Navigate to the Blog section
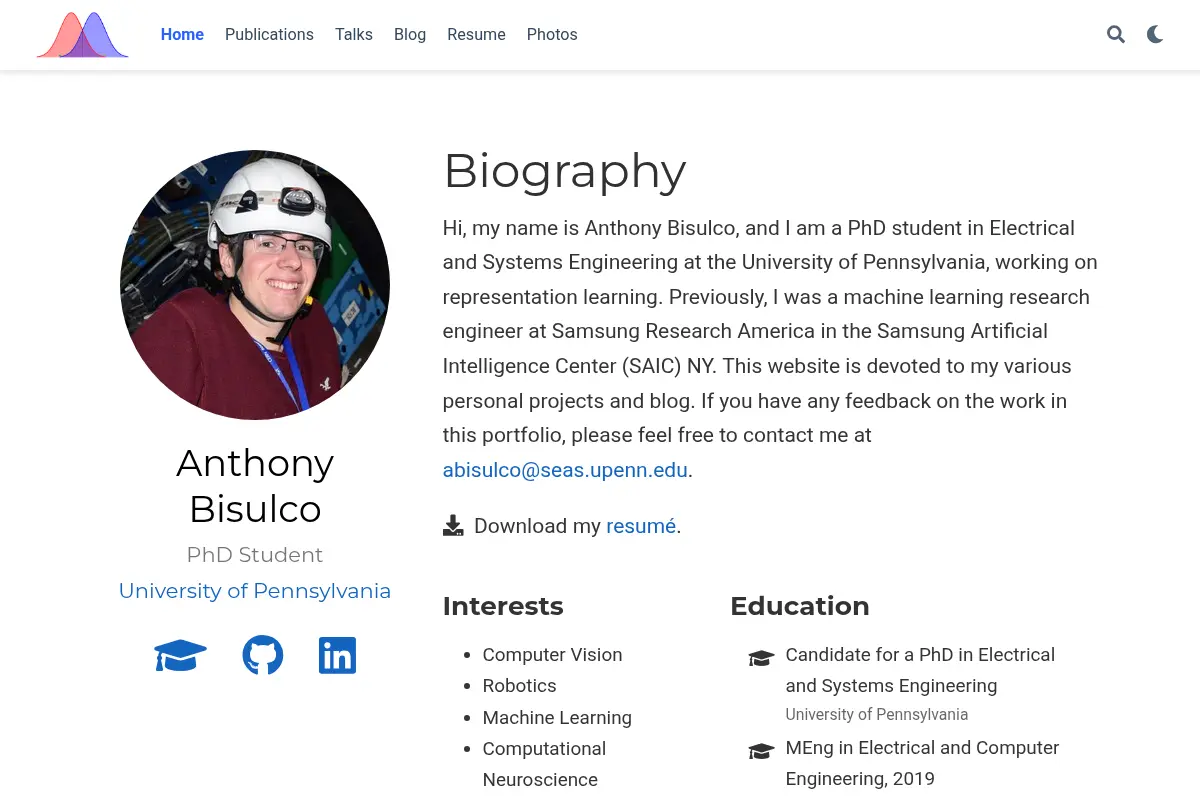 tap(410, 35)
